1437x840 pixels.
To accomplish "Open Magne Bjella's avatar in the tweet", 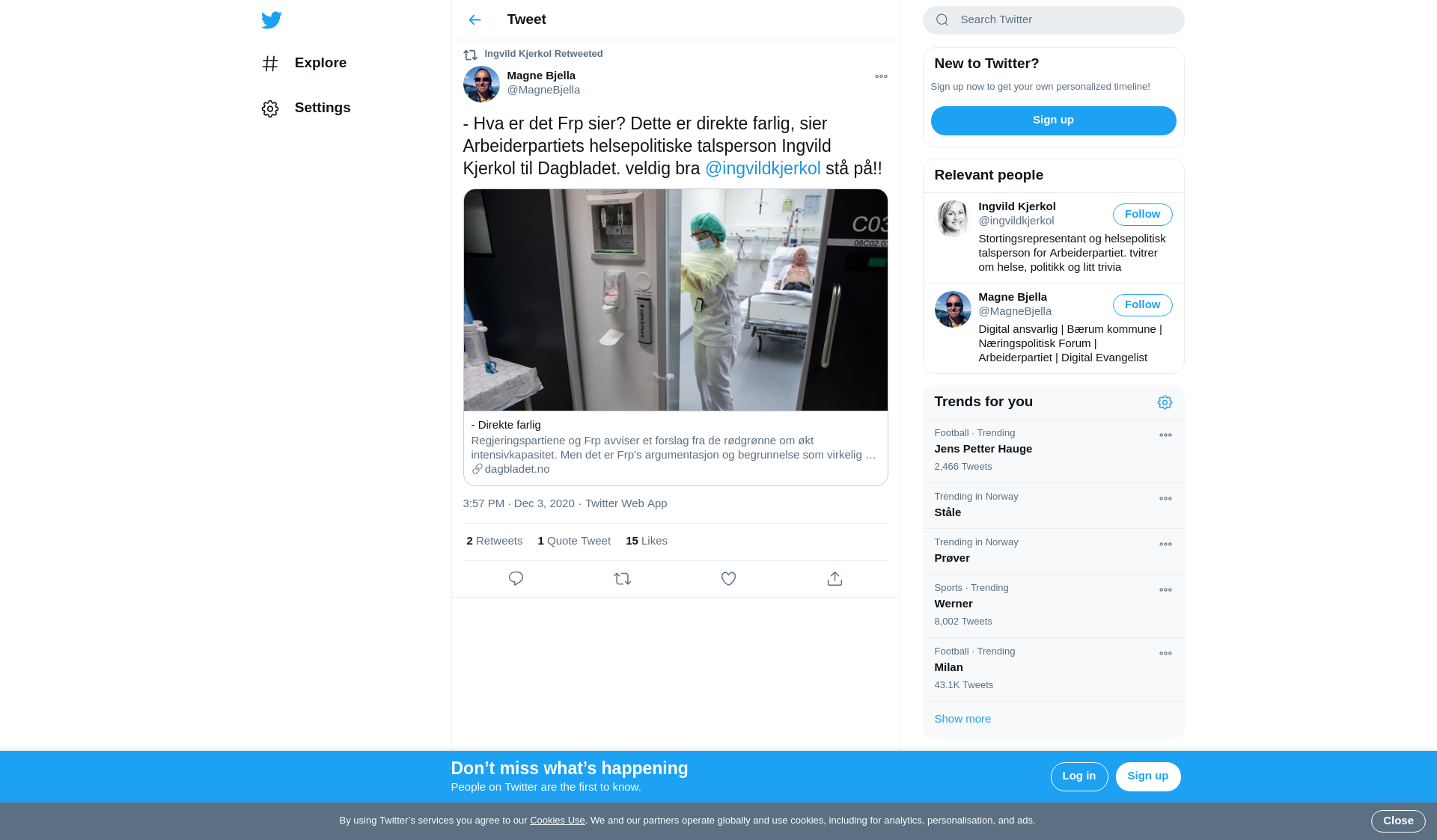I will click(481, 84).
